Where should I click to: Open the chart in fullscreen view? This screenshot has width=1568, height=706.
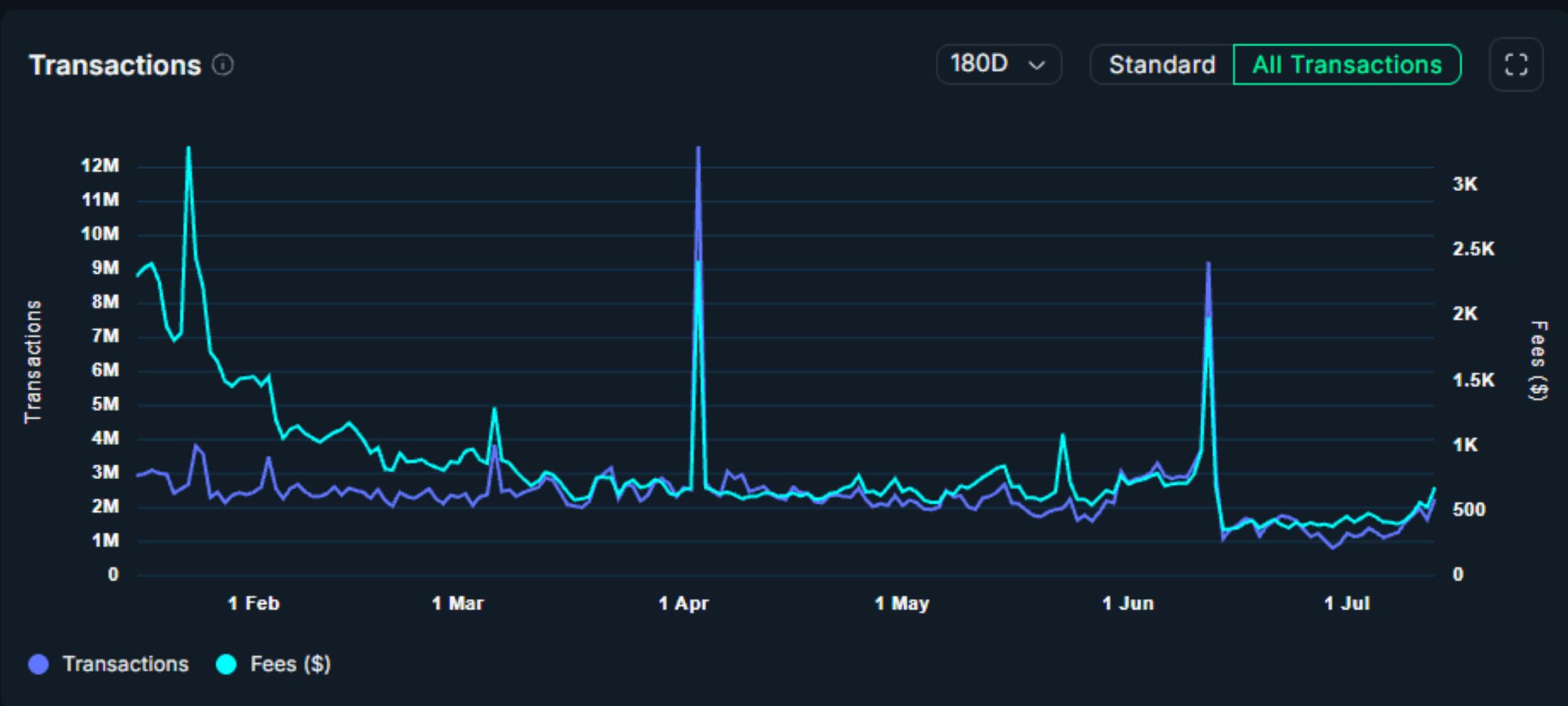(x=1516, y=65)
